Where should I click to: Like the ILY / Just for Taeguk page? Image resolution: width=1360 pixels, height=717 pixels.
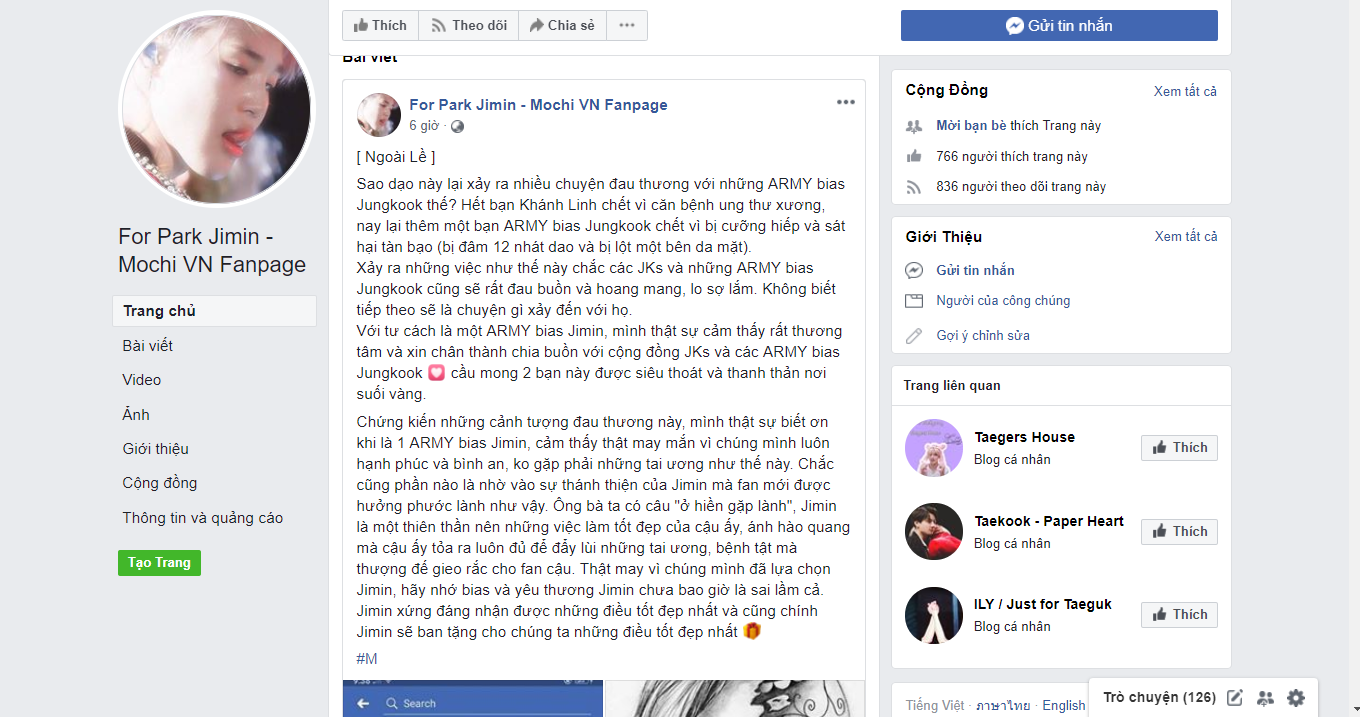point(1179,614)
